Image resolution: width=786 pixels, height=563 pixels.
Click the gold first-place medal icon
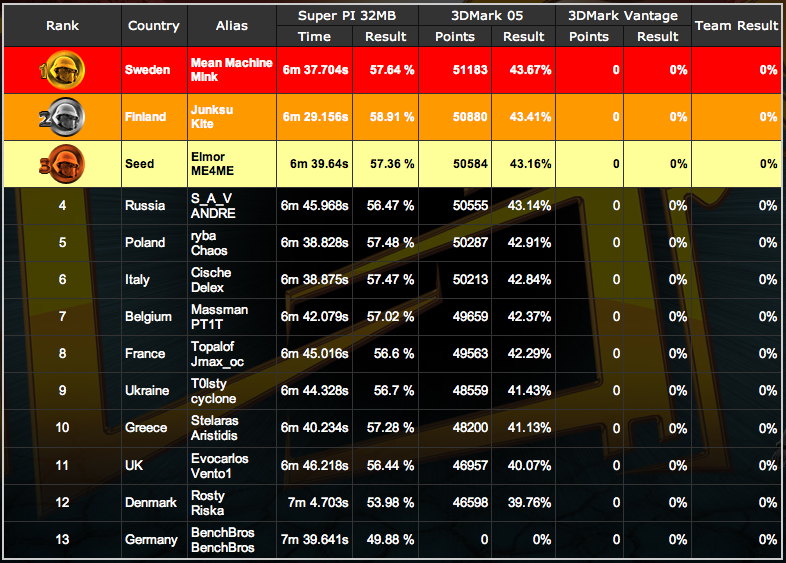tap(61, 70)
